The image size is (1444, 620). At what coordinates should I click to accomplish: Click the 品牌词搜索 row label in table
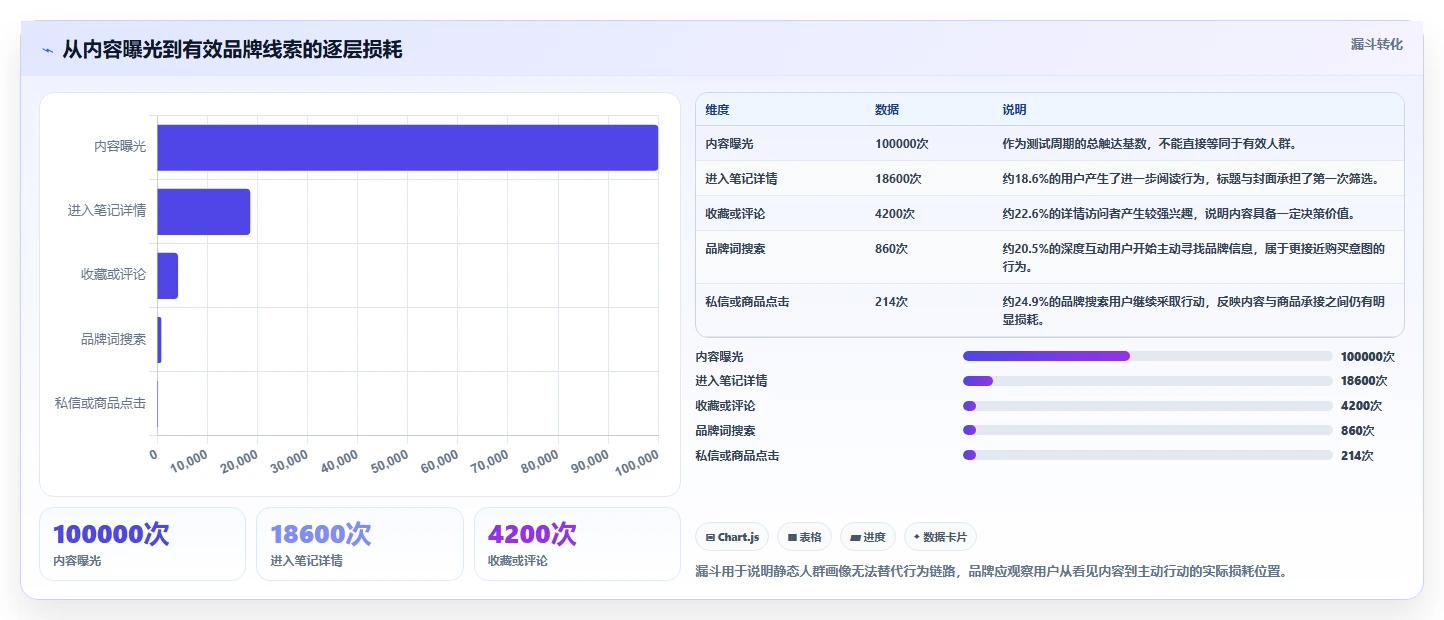[x=735, y=249]
